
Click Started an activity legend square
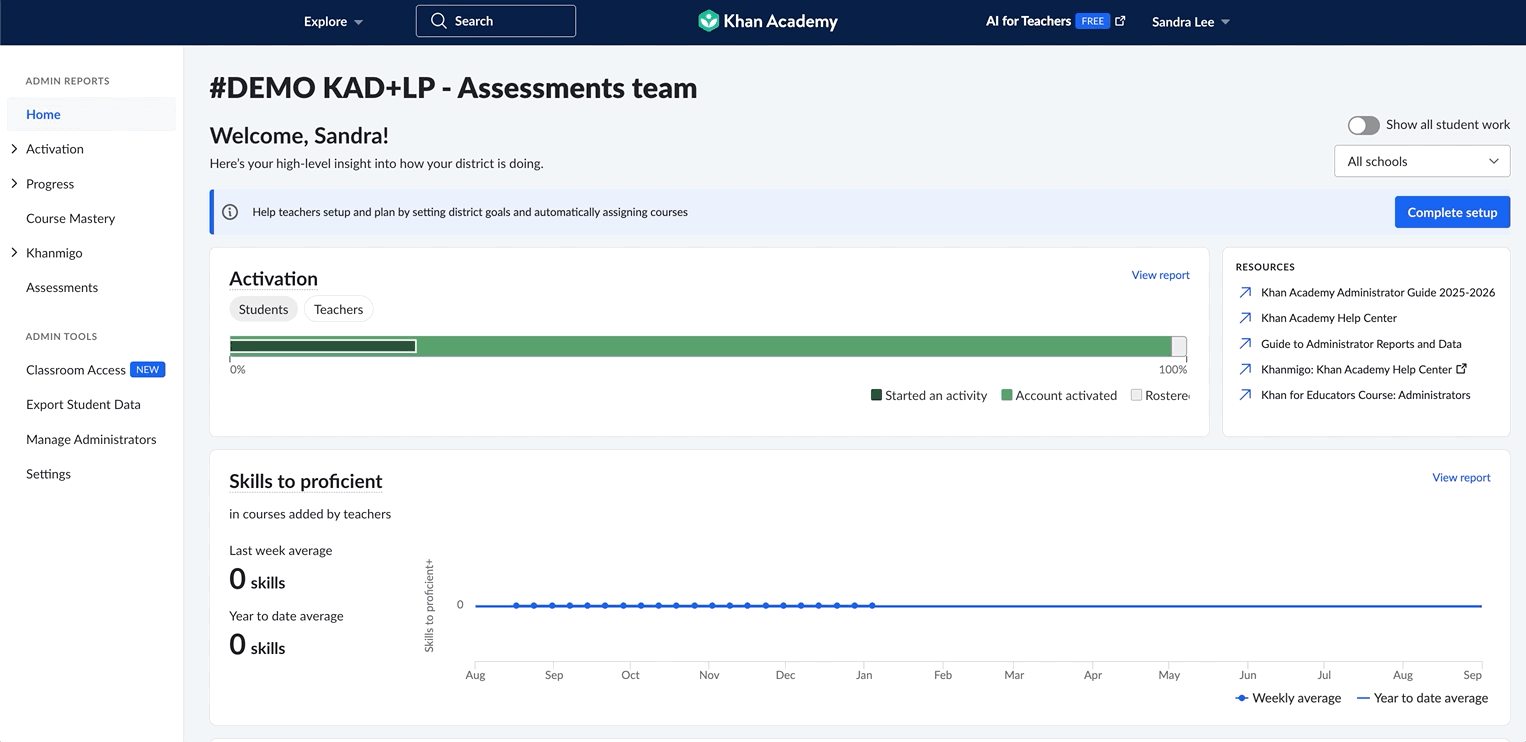876,395
